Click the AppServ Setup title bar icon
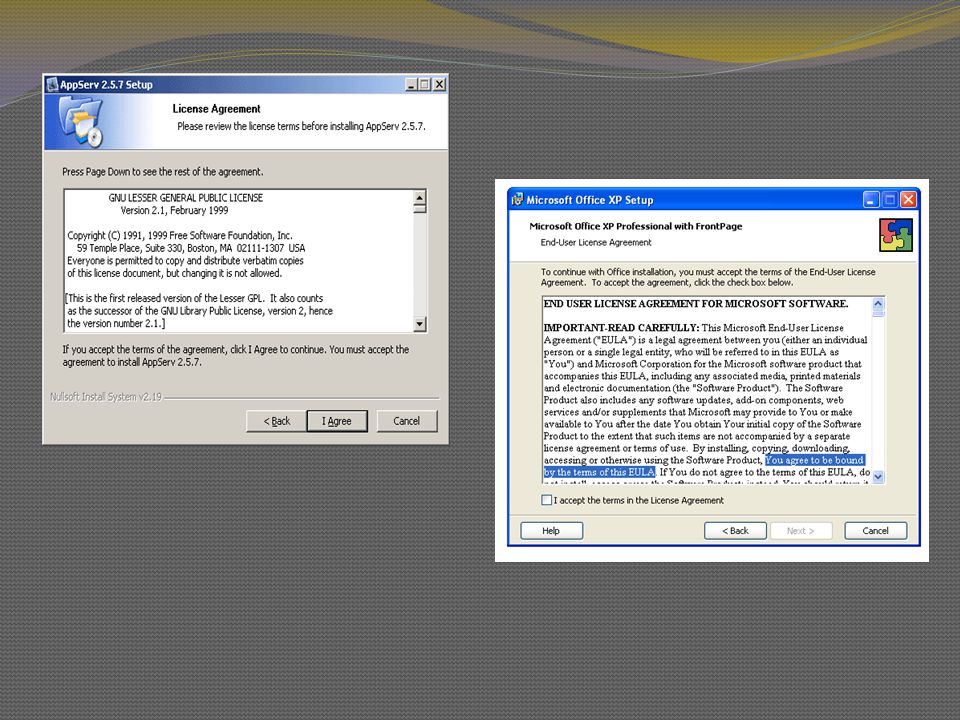 click(52, 84)
